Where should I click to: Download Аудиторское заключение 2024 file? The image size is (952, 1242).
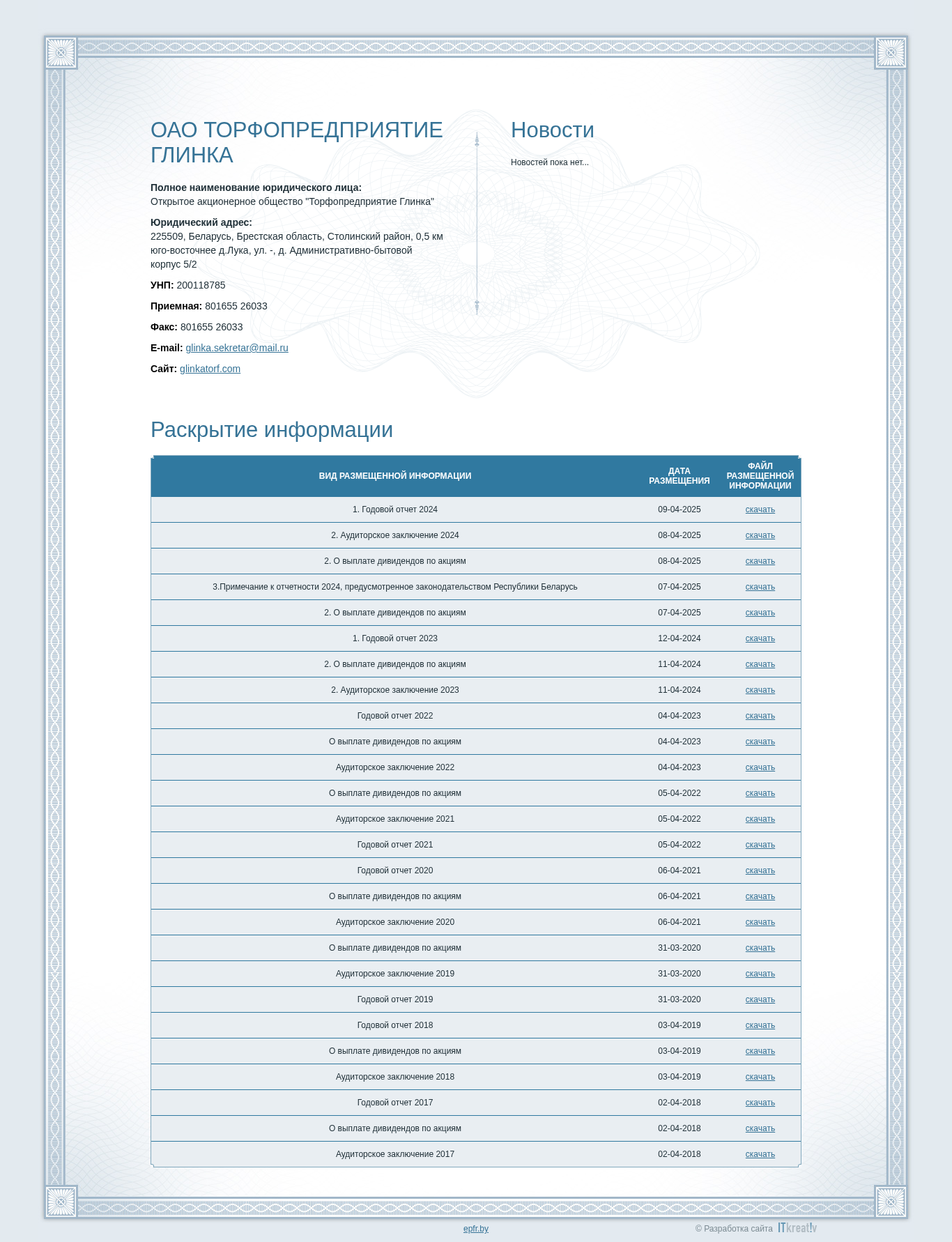coord(760,535)
